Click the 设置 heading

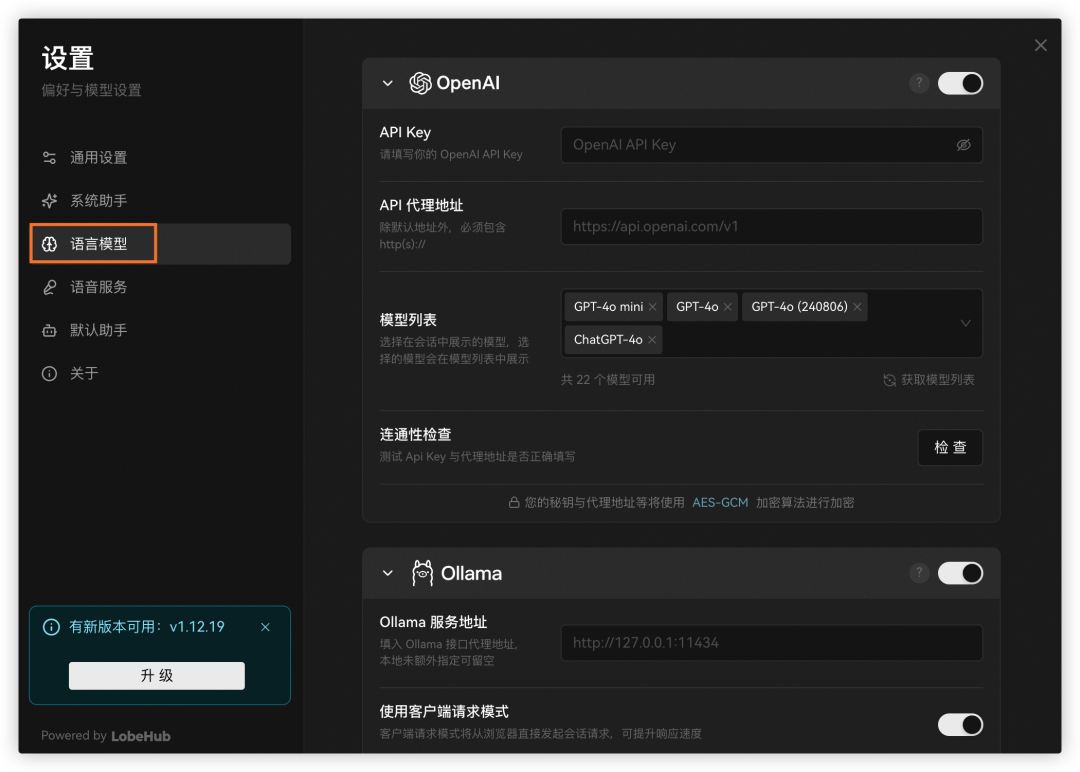pos(68,59)
